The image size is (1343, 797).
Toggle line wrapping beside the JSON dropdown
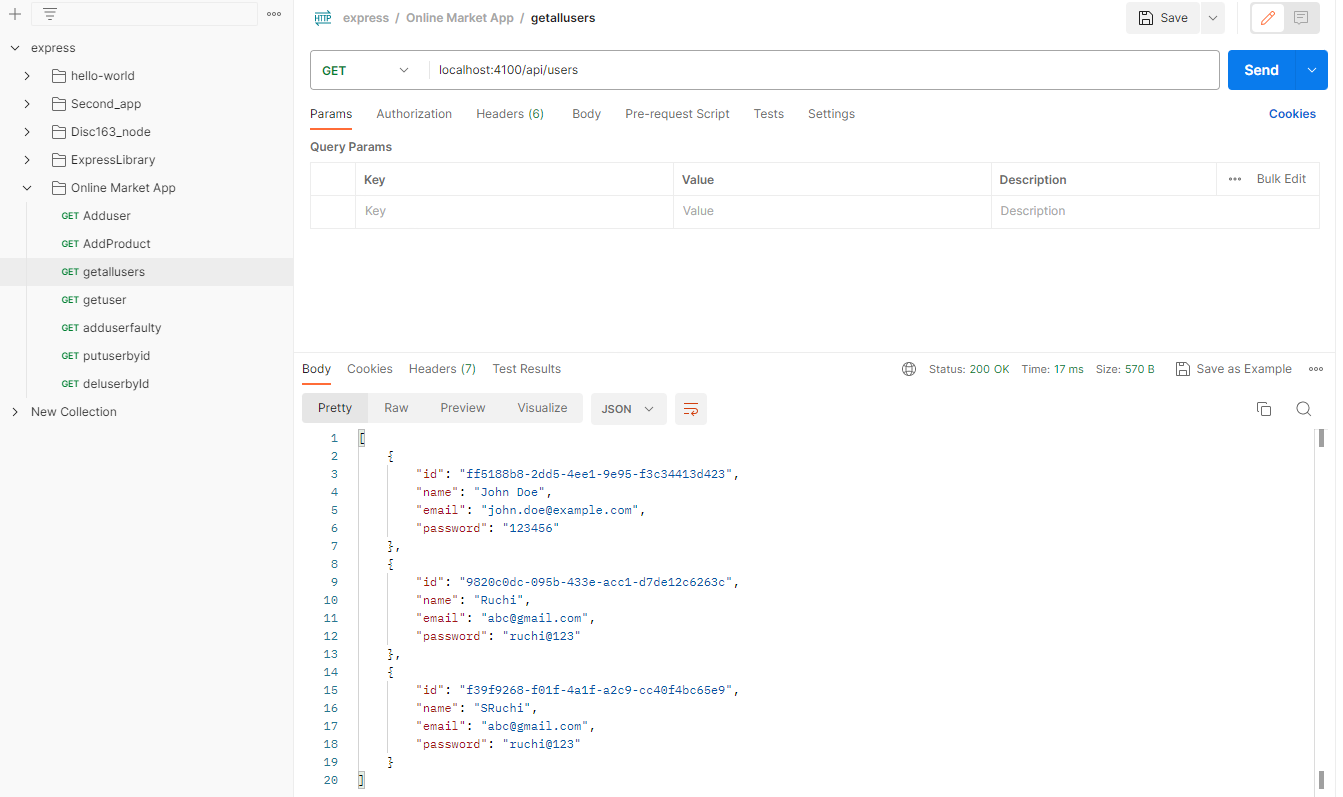pyautogui.click(x=690, y=408)
